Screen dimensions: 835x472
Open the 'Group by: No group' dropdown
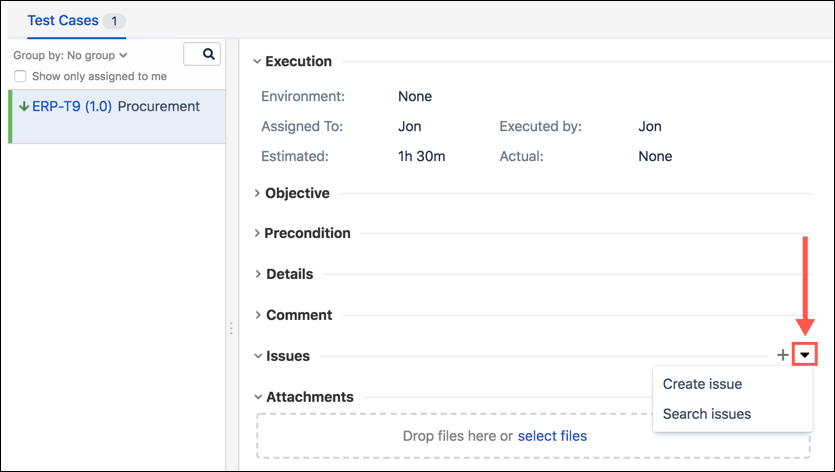(70, 56)
